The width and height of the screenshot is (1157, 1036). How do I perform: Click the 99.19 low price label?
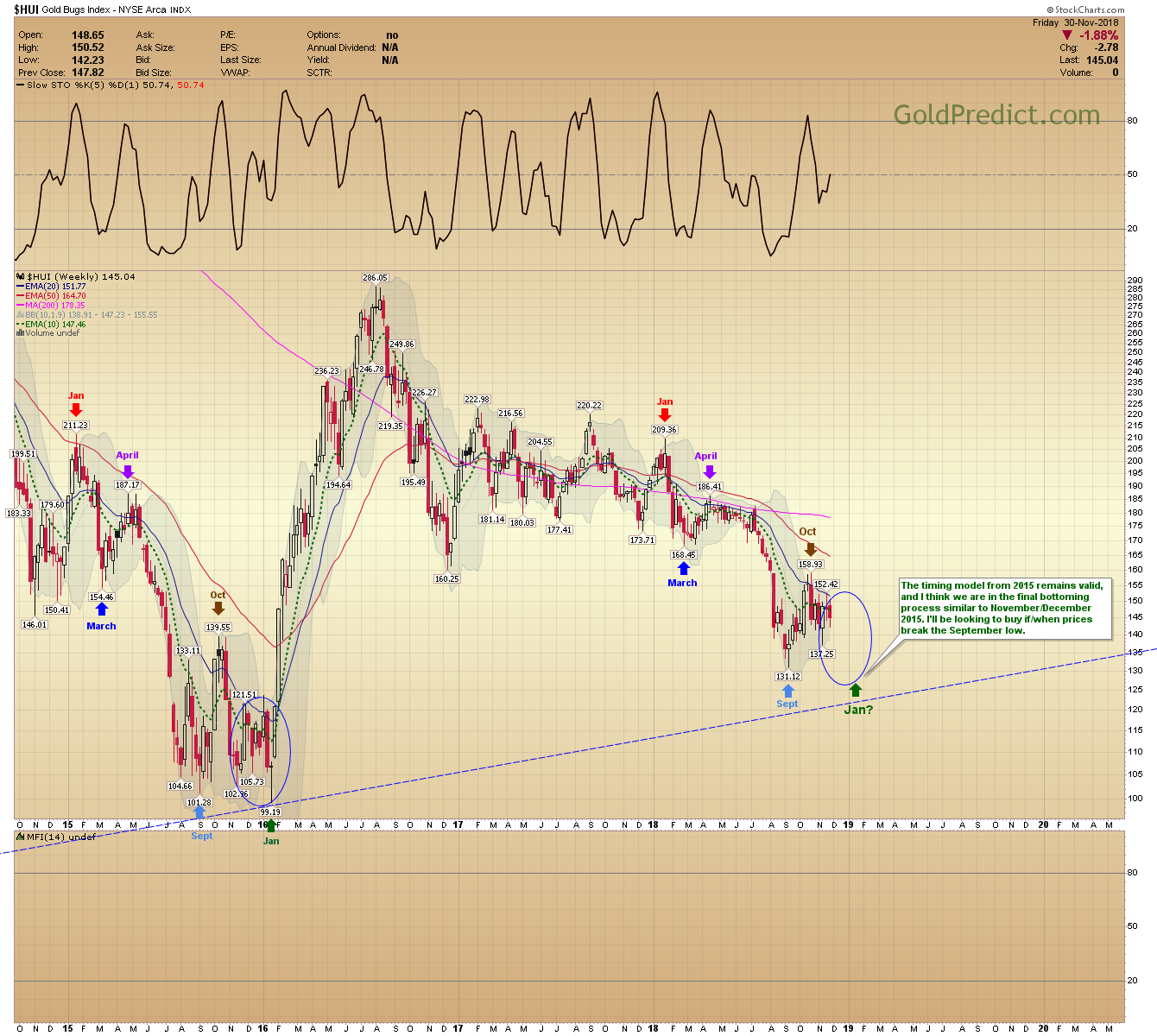[270, 812]
